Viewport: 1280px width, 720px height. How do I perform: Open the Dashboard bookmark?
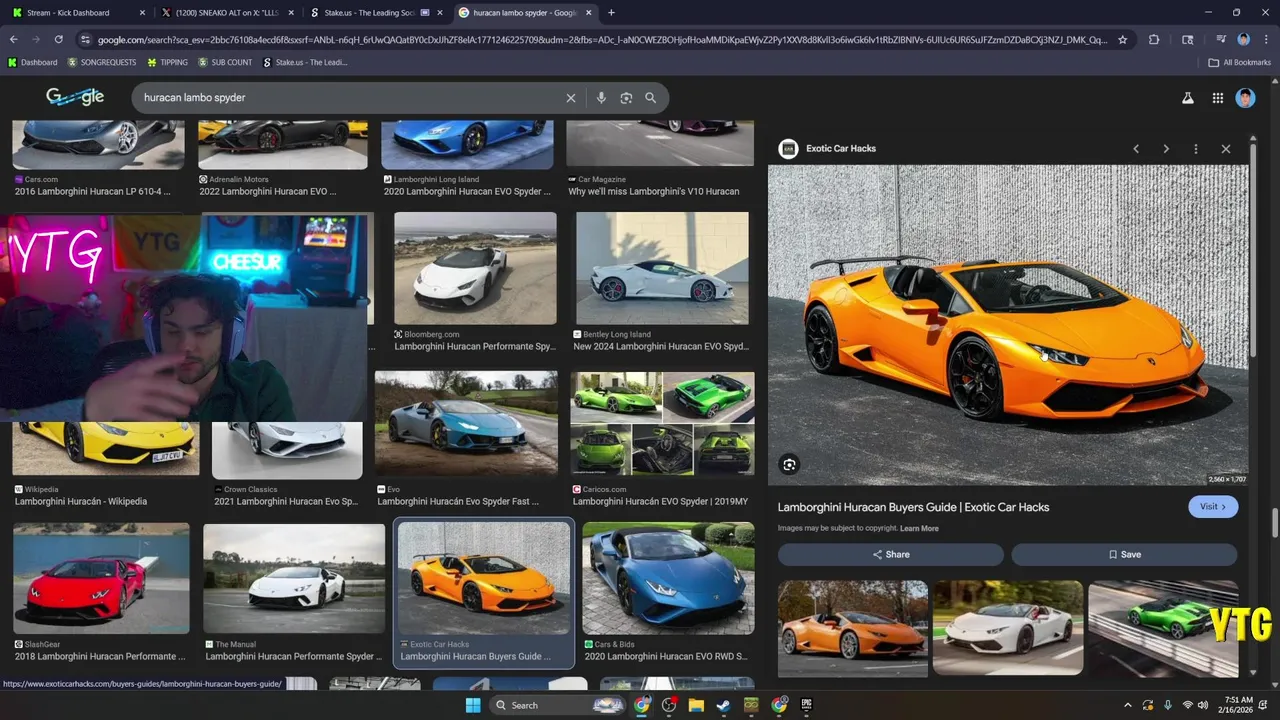pos(32,62)
